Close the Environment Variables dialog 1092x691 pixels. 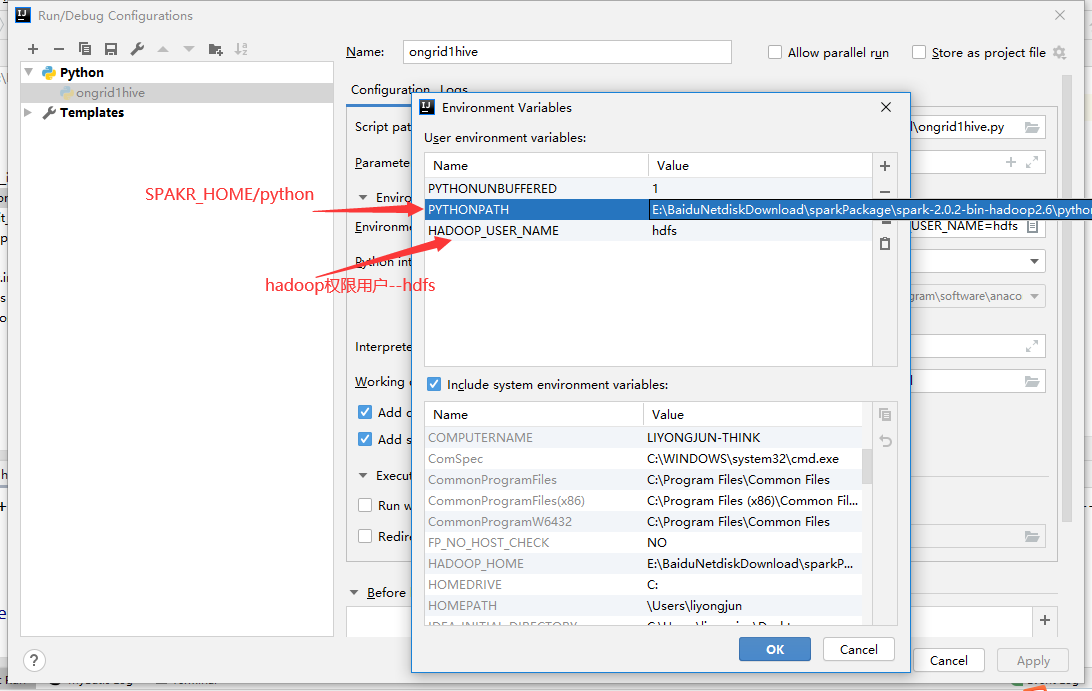[x=886, y=107]
